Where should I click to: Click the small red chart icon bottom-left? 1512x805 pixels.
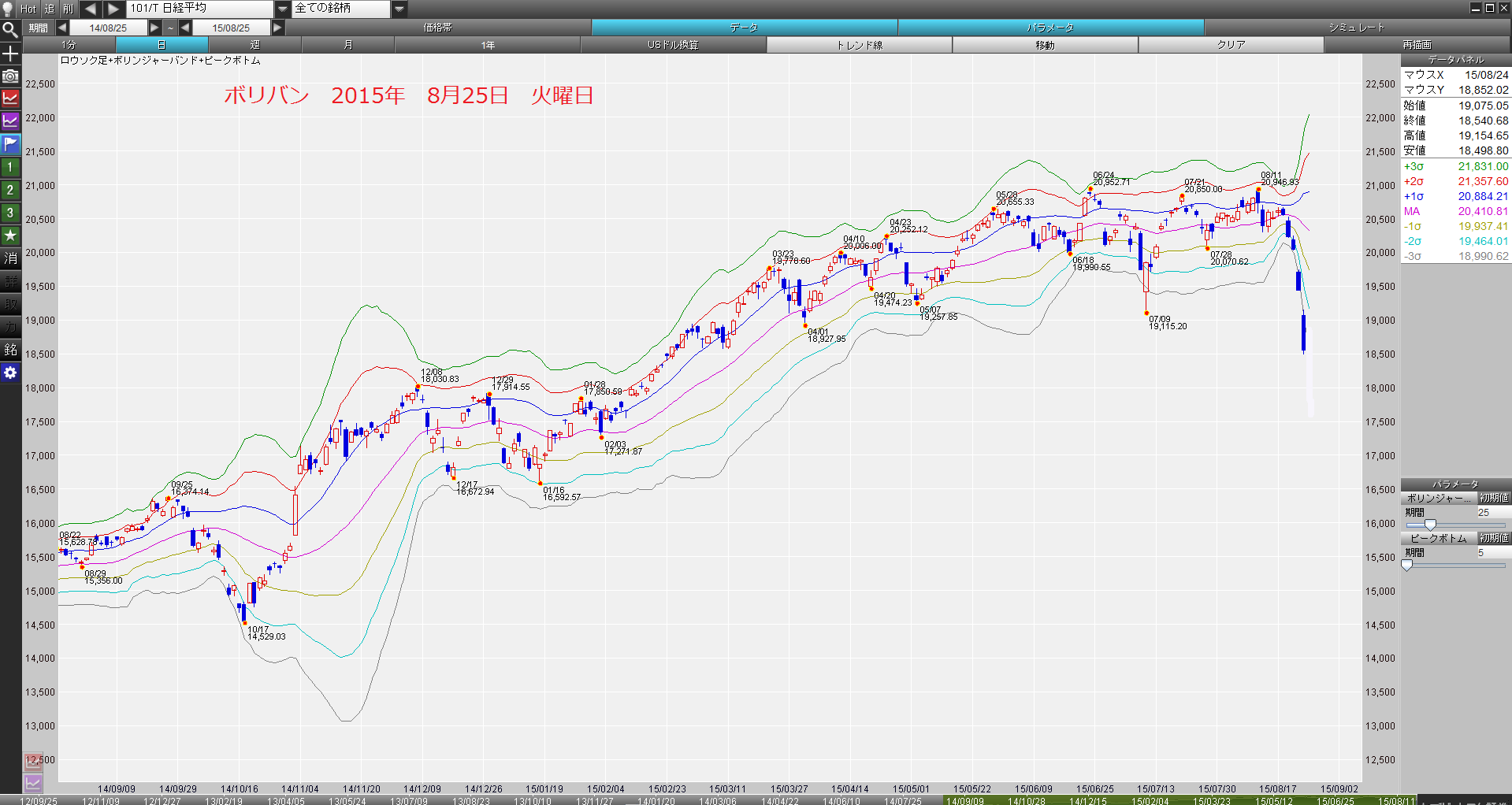point(33,761)
